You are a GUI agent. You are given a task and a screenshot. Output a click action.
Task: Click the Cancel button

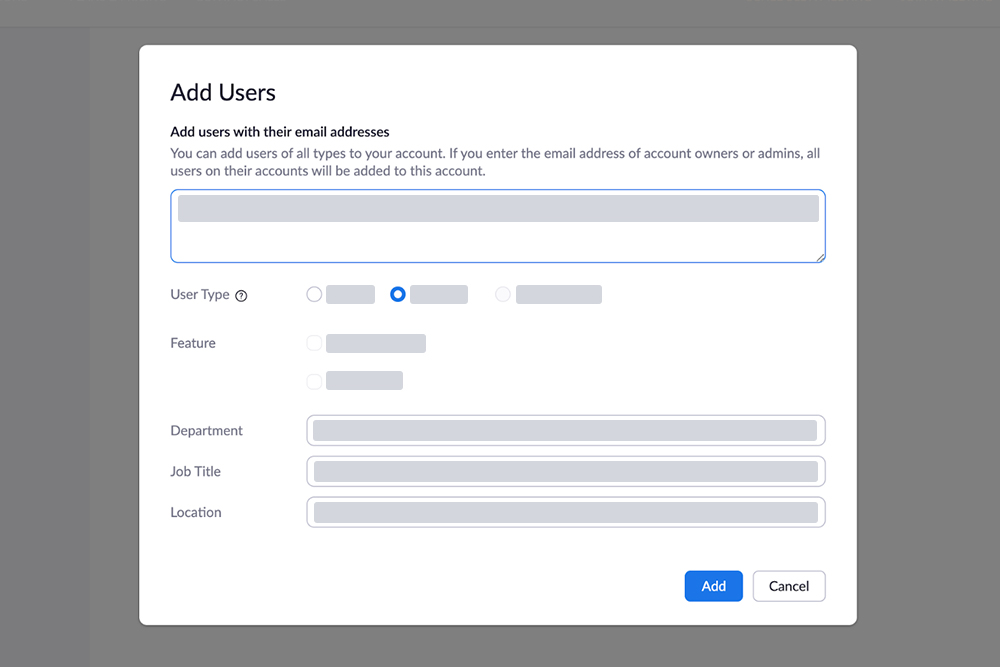[x=788, y=586]
